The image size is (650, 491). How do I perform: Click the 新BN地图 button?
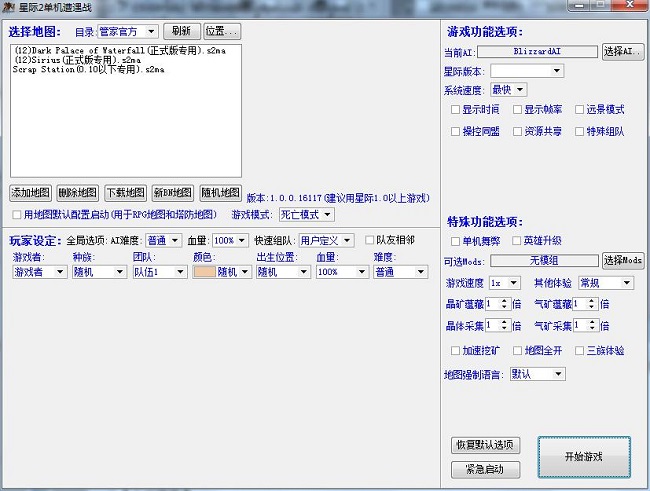(173, 193)
